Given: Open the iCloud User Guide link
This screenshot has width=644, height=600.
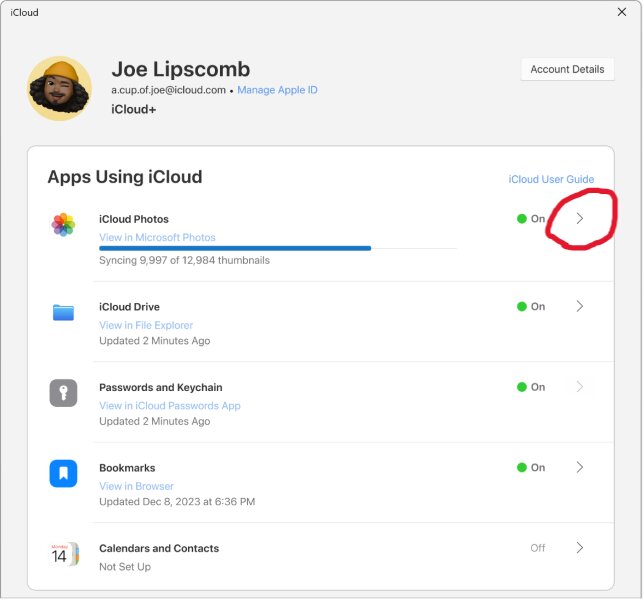Looking at the screenshot, I should (551, 179).
